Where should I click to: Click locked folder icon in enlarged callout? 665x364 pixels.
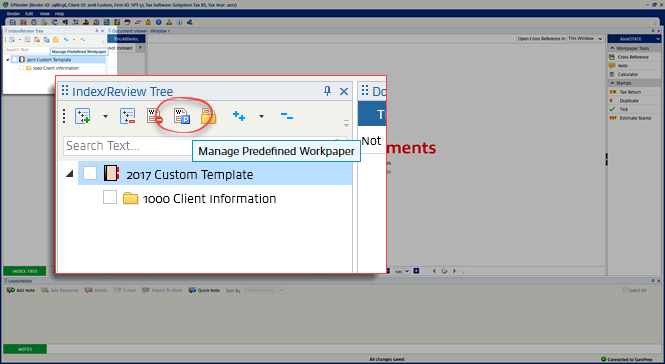pos(208,116)
